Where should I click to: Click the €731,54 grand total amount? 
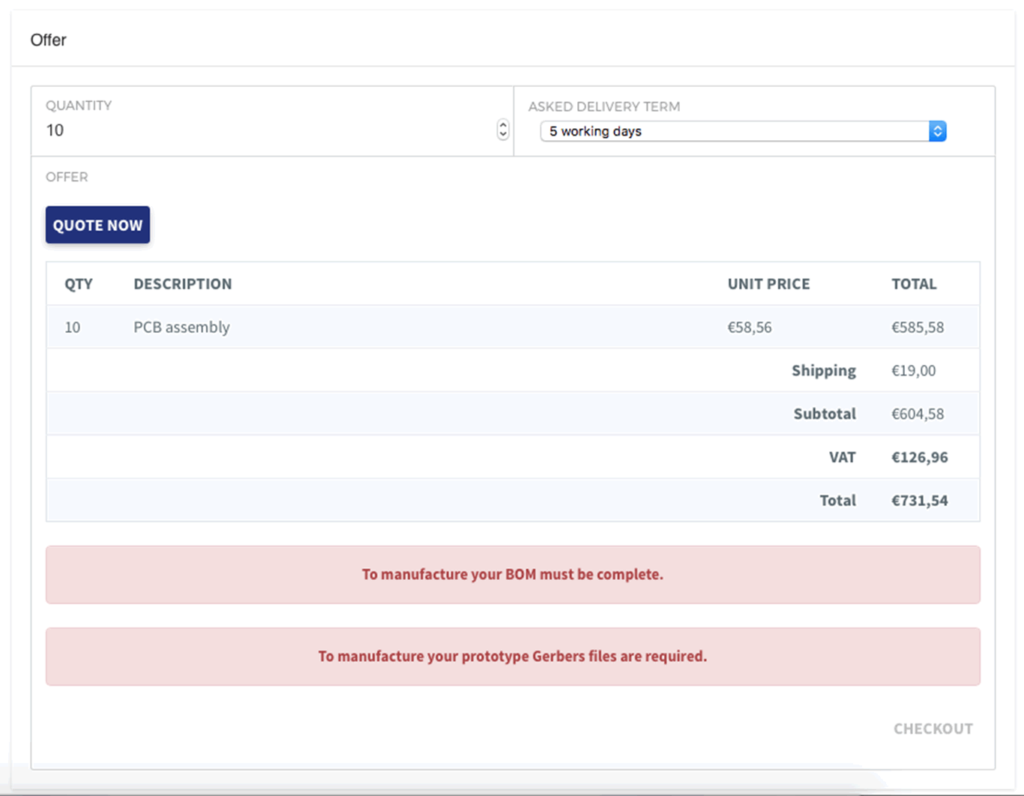[x=919, y=500]
